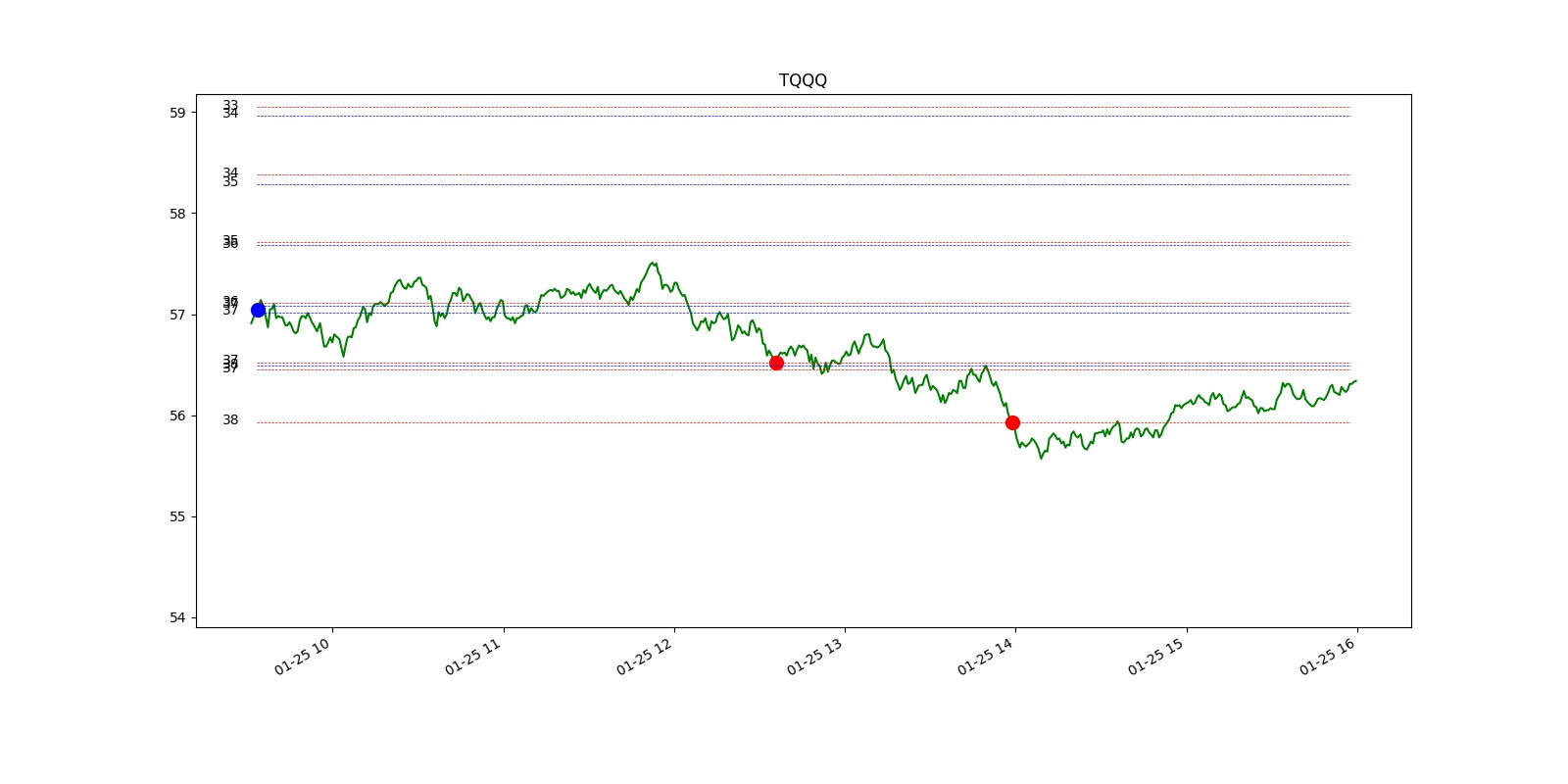The image size is (1568, 784).
Task: Select the 57 y-axis tick label
Action: (177, 315)
